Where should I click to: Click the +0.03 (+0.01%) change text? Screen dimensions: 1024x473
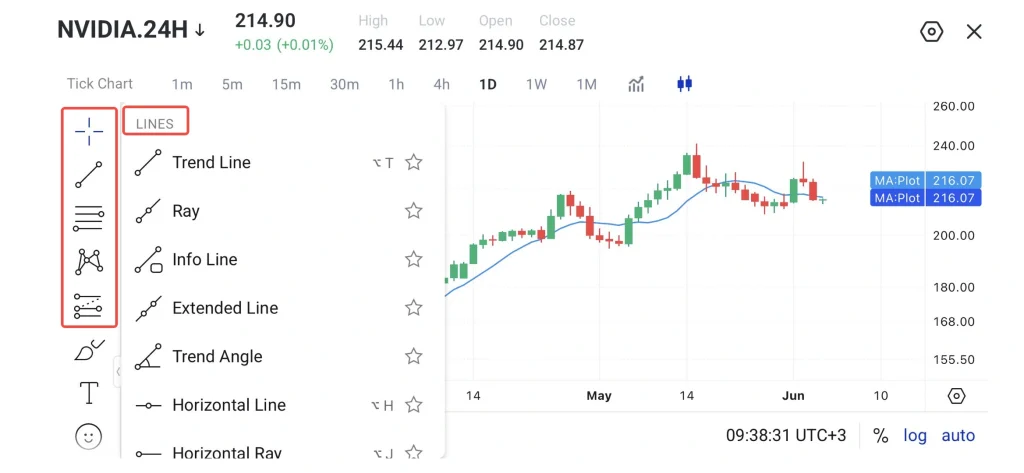click(284, 45)
